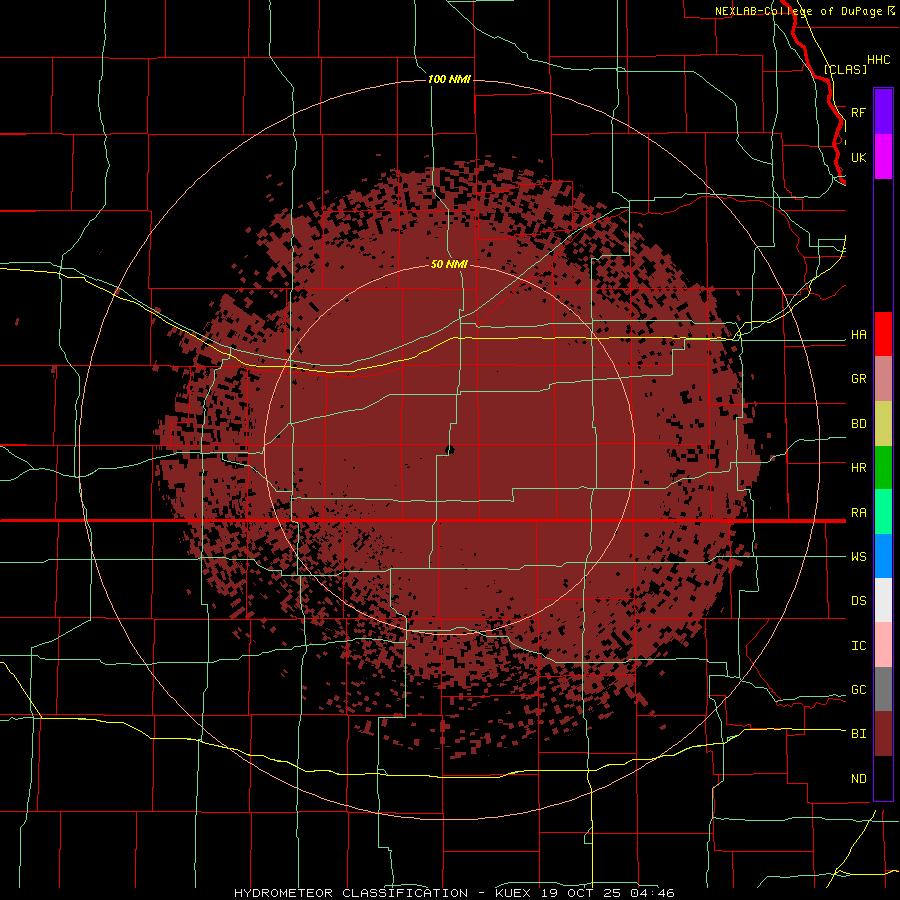900x900 pixels.
Task: Click the BD yellow legend swatch
Action: [883, 424]
